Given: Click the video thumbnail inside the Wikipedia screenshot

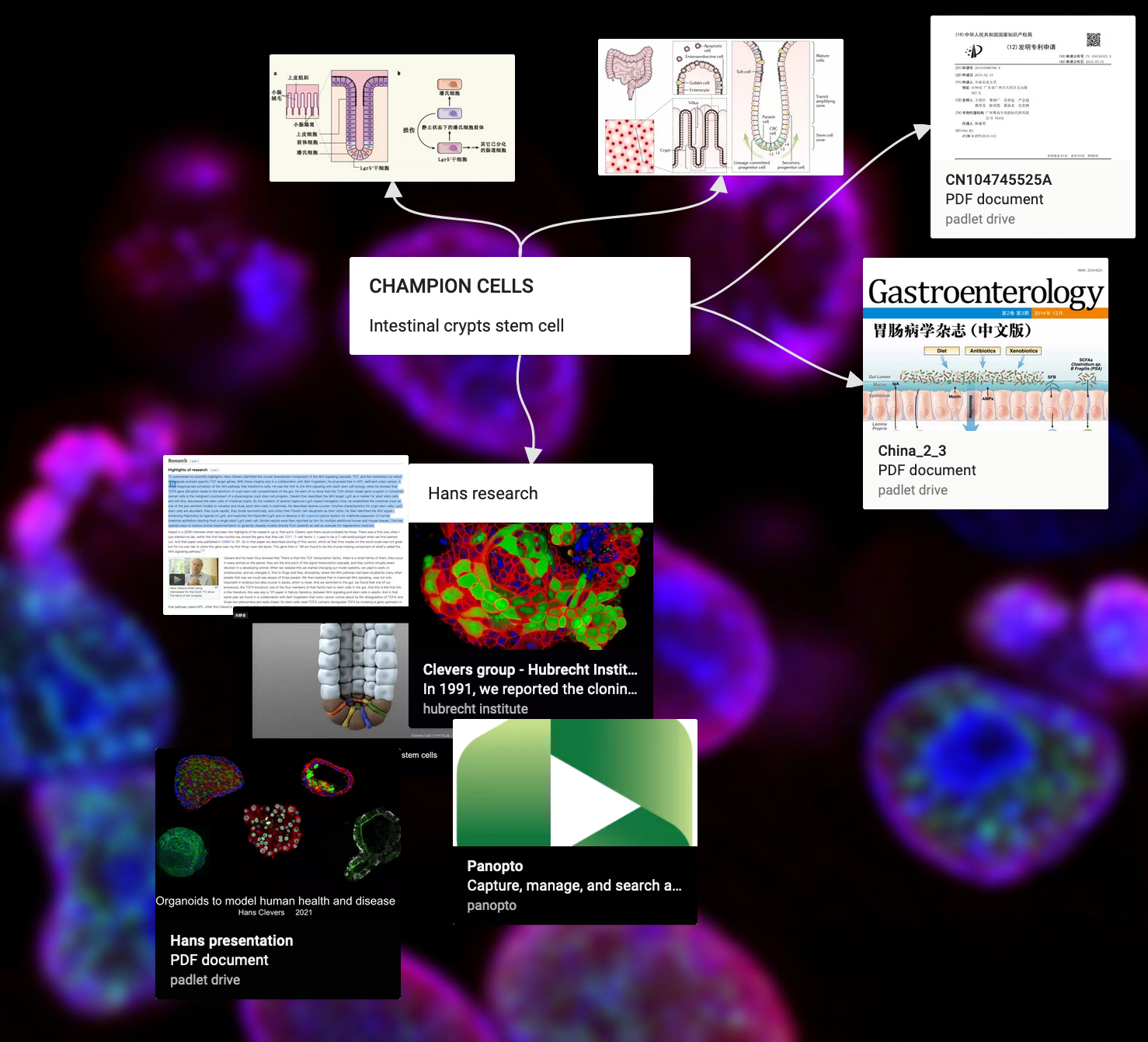Looking at the screenshot, I should point(193,571).
